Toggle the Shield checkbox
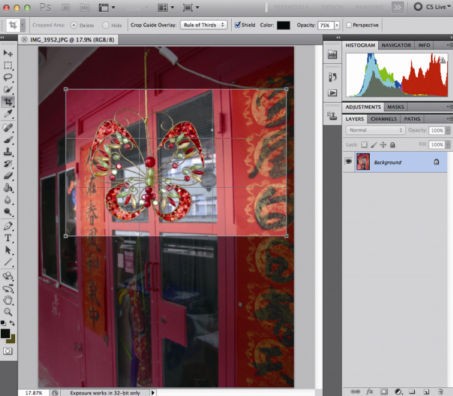The image size is (453, 396). [237, 25]
